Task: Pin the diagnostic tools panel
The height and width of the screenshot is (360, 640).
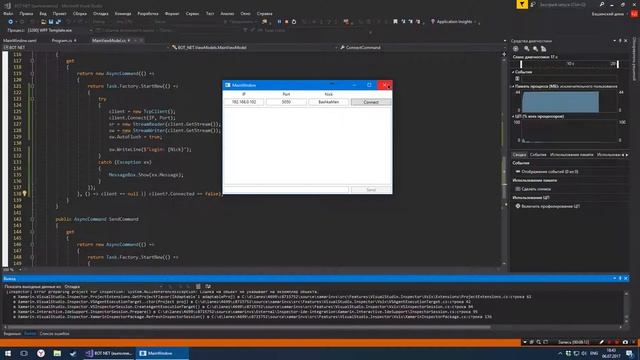Action: coord(620,41)
